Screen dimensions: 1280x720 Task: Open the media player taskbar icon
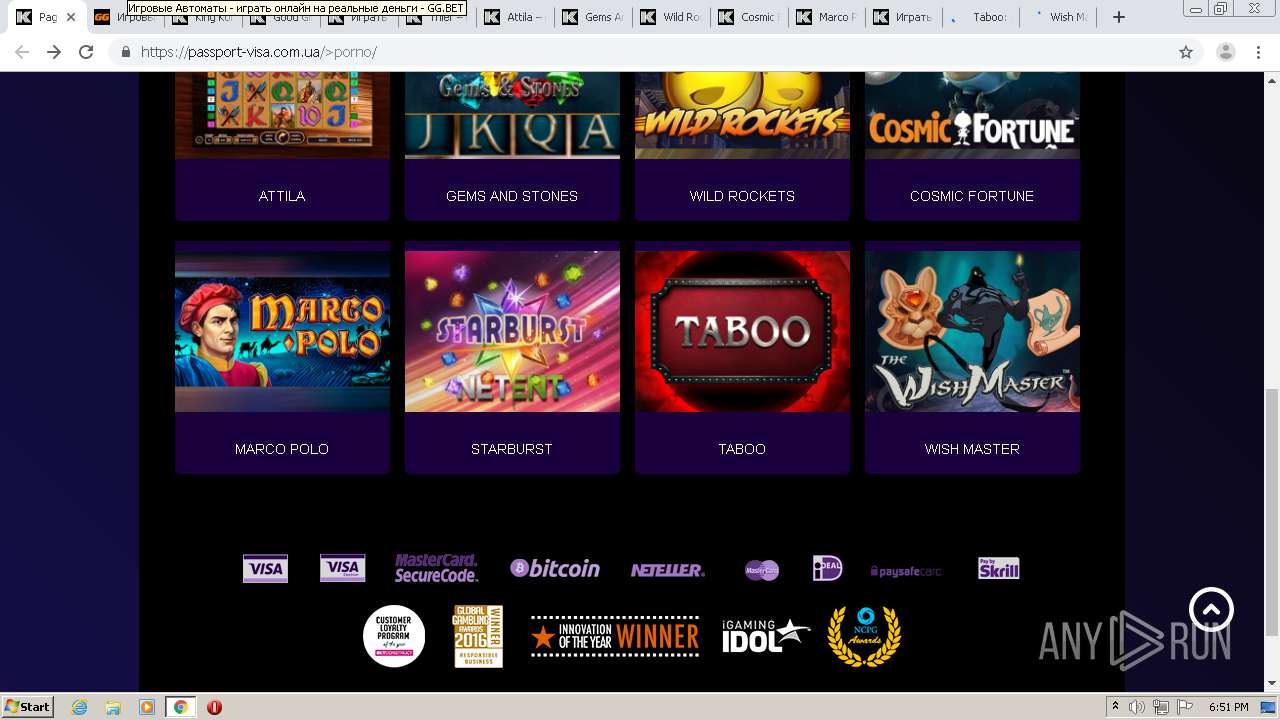147,707
